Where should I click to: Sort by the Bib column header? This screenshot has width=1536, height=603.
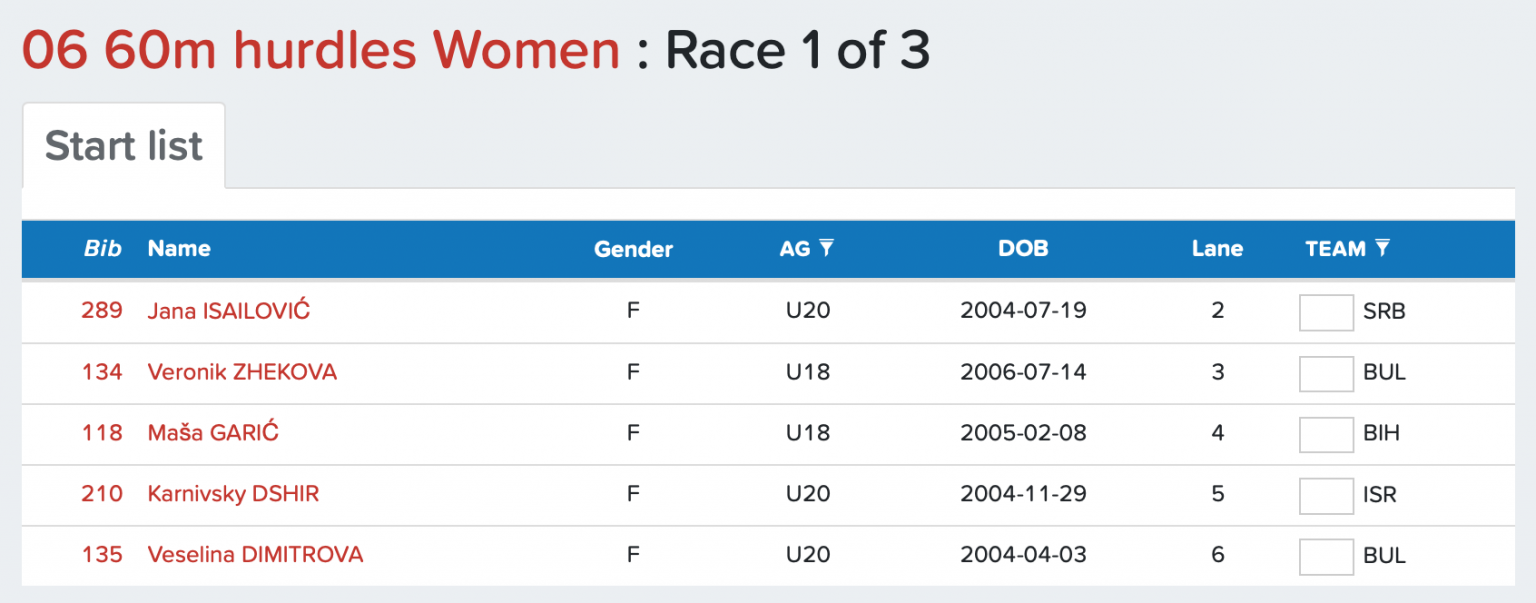(102, 249)
